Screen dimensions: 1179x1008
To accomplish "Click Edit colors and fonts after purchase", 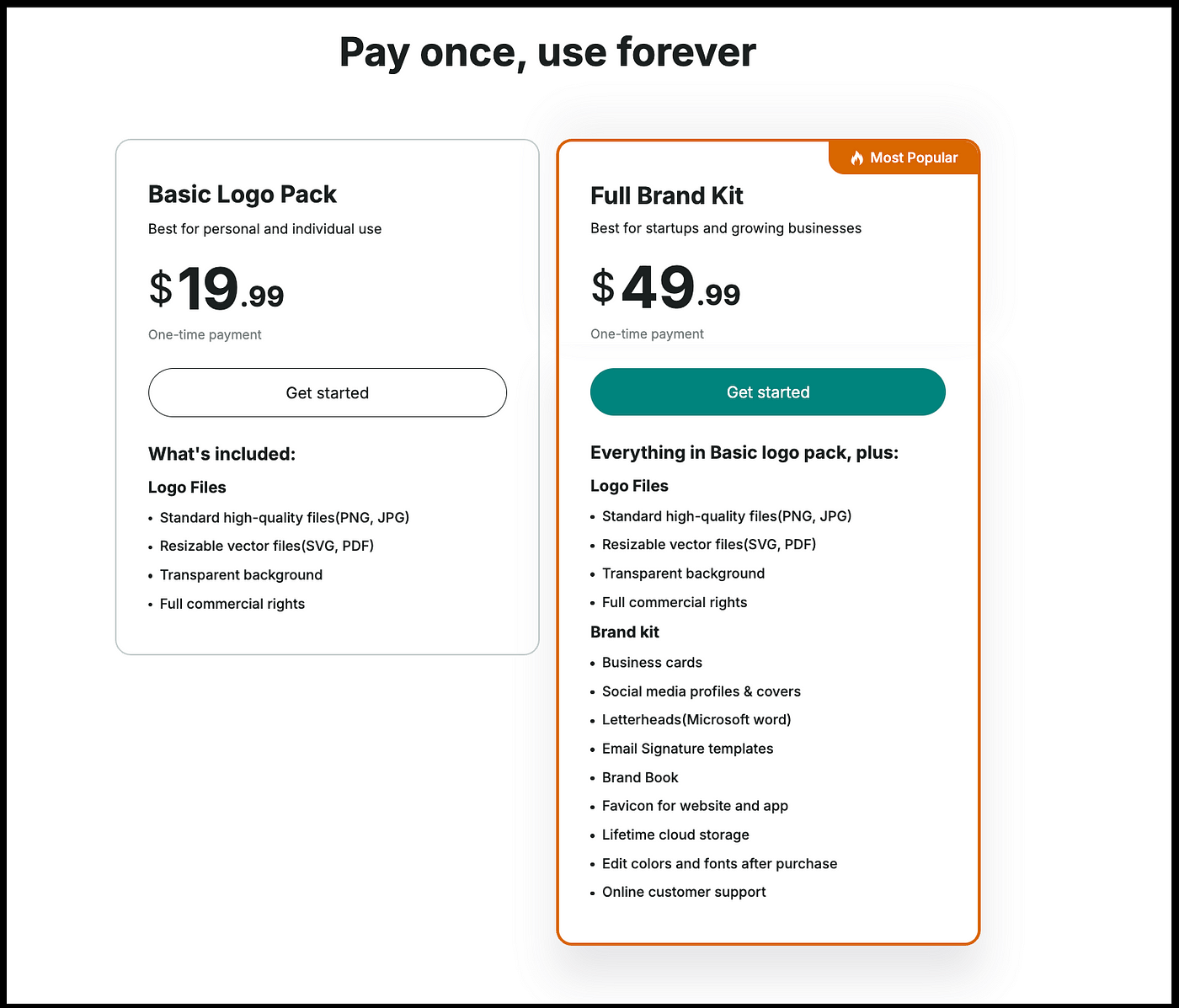I will (x=719, y=863).
